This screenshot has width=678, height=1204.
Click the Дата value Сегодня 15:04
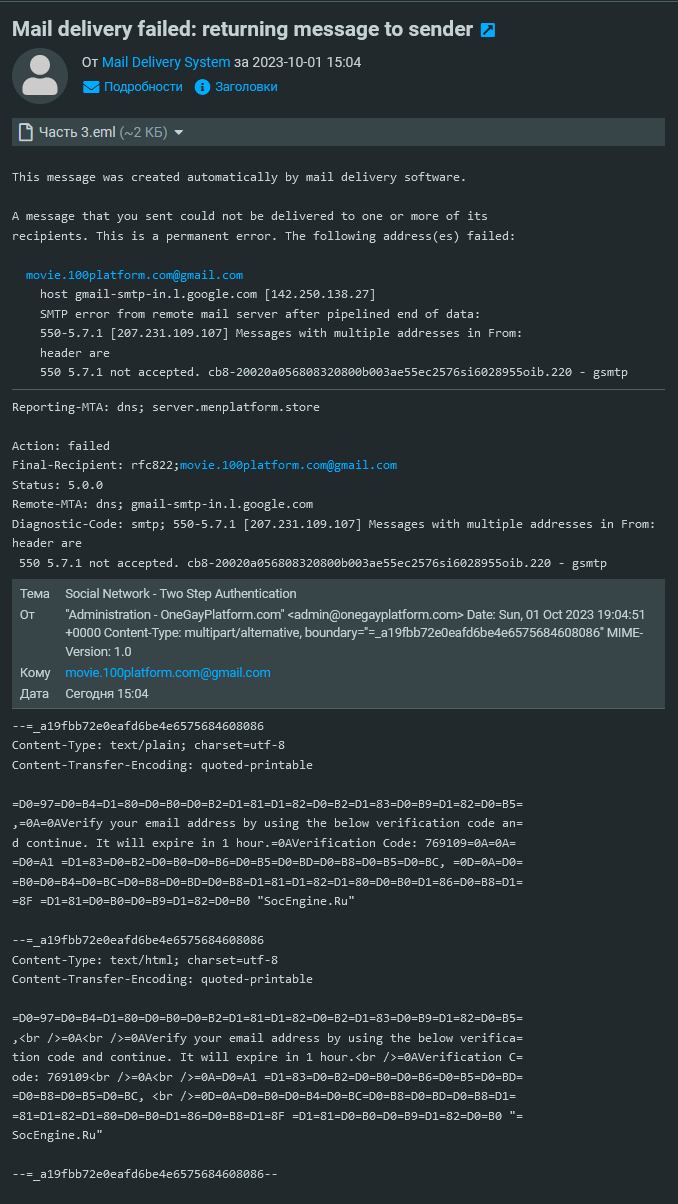pos(107,694)
